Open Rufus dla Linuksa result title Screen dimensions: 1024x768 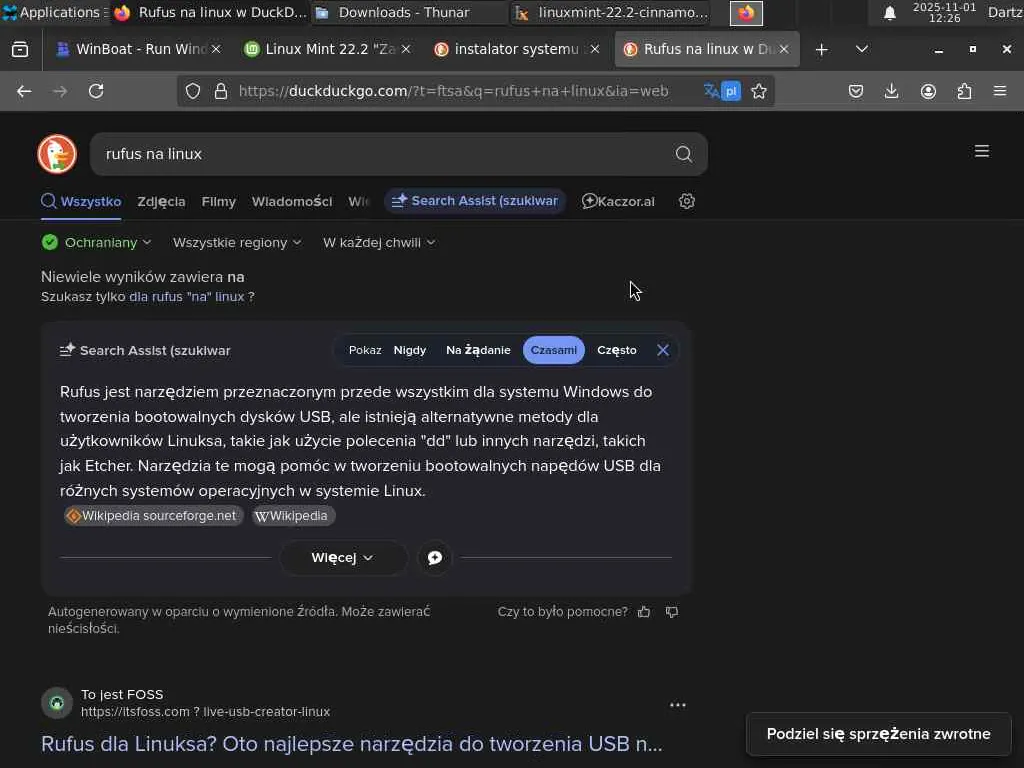click(x=351, y=744)
